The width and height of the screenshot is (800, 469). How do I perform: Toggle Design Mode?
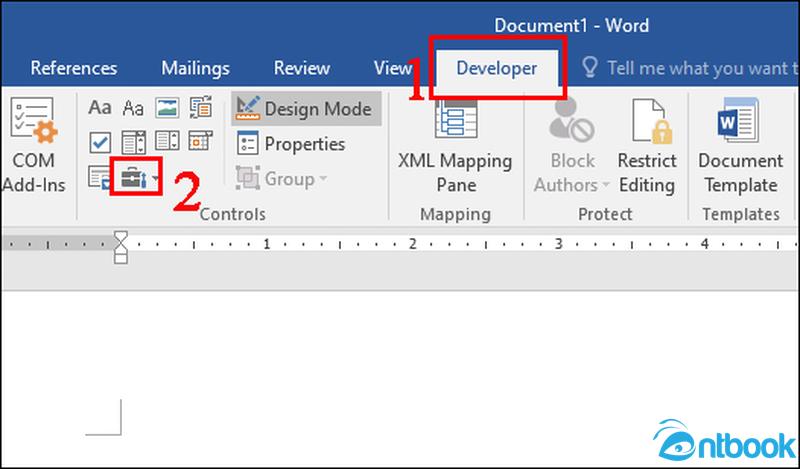click(306, 109)
